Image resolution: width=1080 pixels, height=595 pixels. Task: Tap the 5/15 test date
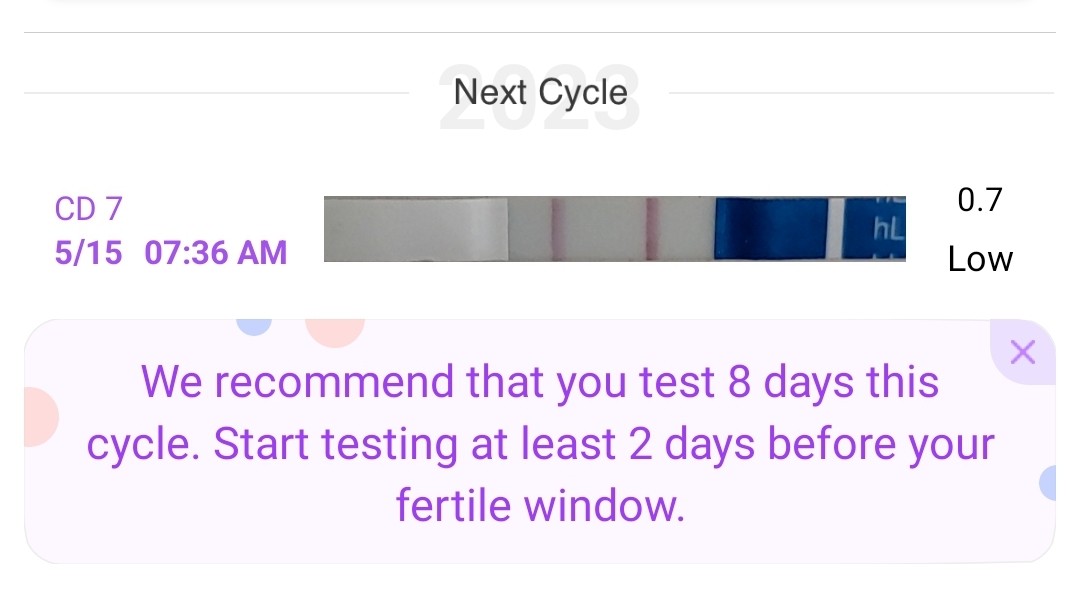(x=88, y=252)
